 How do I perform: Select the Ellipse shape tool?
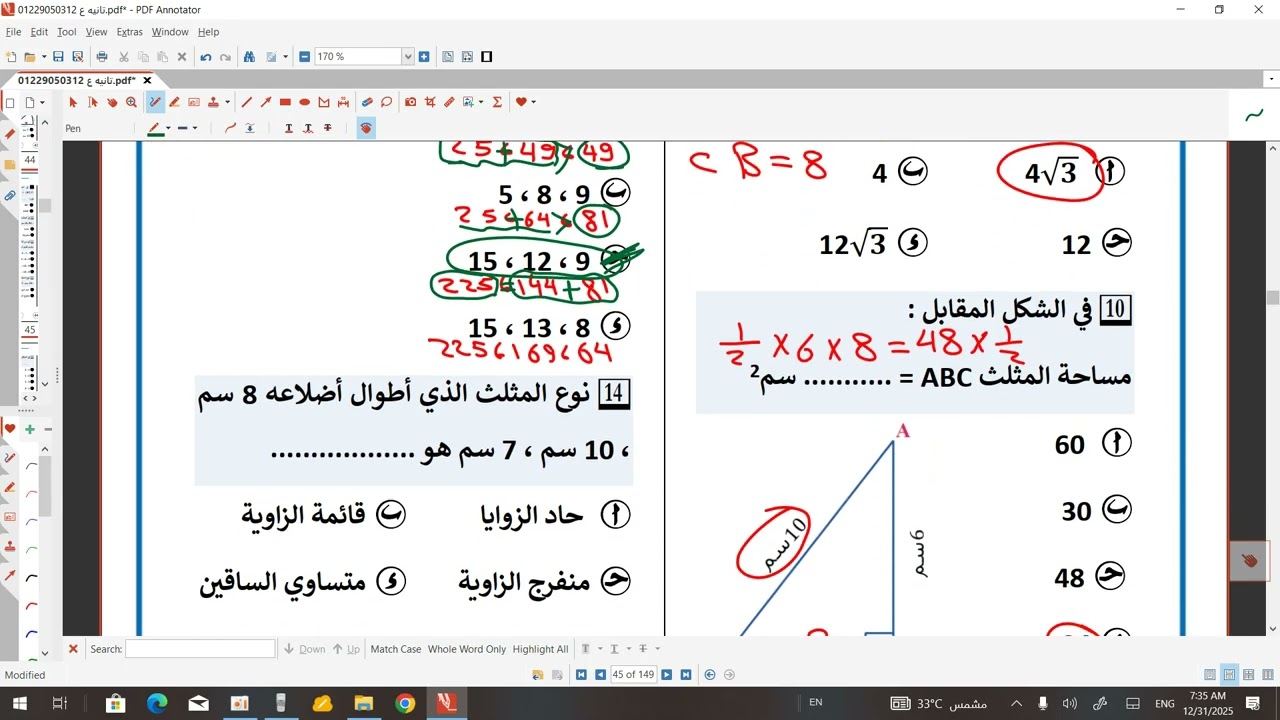tap(305, 102)
